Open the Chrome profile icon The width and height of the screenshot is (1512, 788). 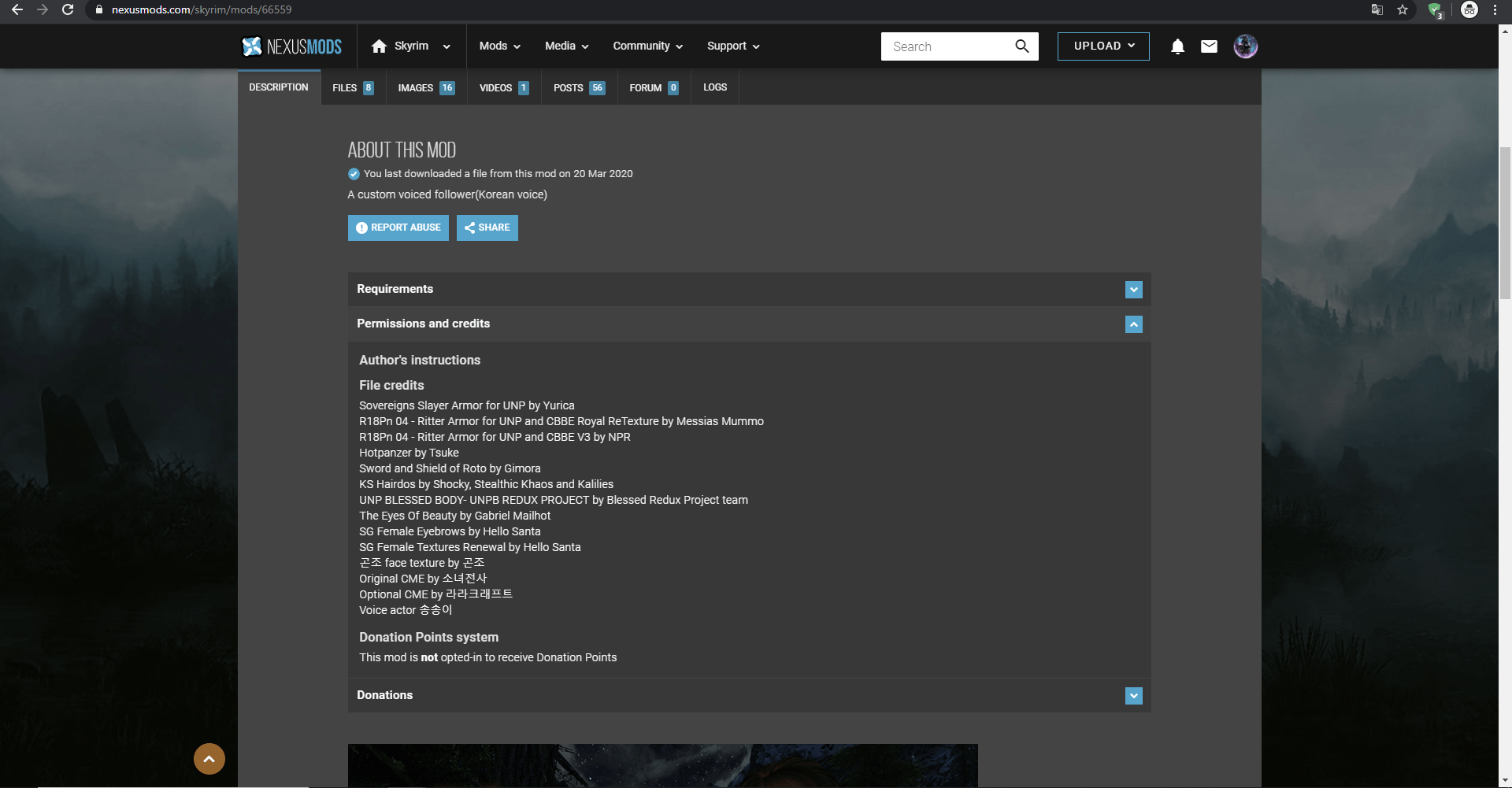pos(1469,9)
